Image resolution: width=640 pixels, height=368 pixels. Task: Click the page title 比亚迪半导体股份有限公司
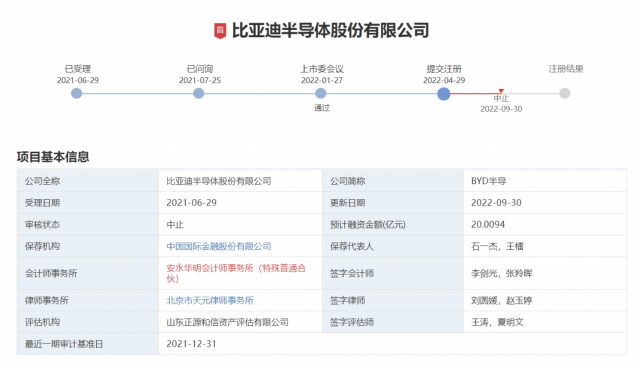coord(331,31)
